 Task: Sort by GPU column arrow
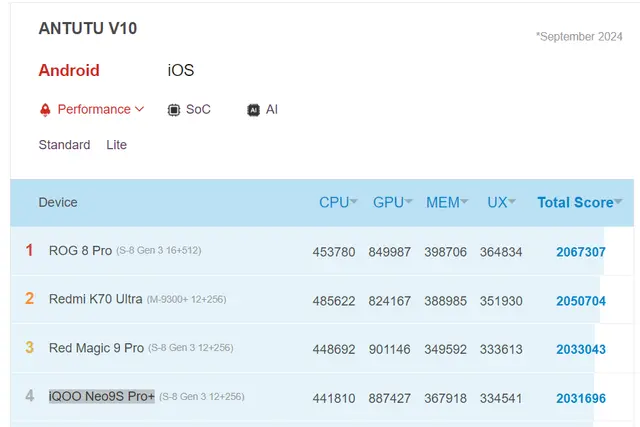[408, 203]
